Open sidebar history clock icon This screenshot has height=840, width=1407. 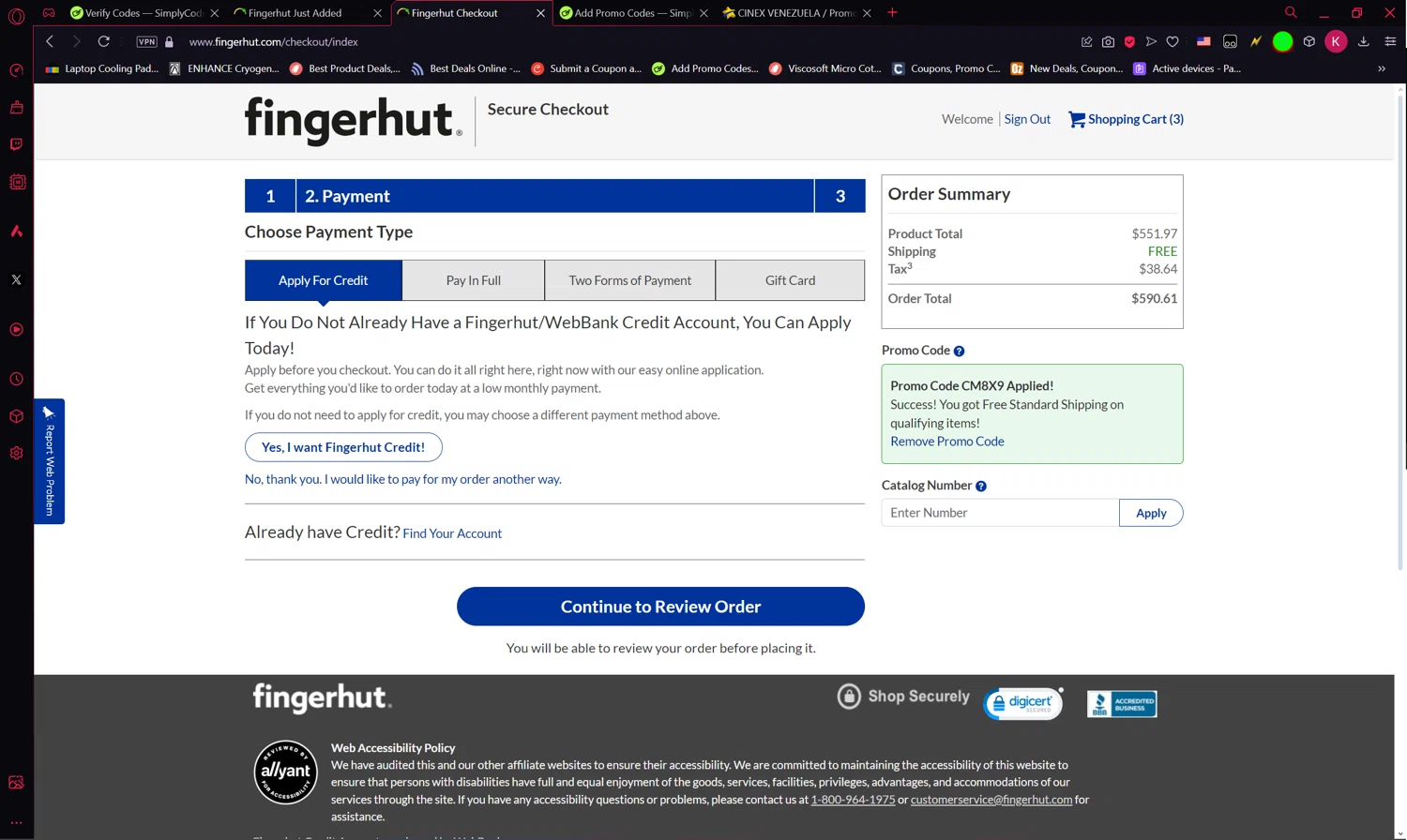(16, 379)
